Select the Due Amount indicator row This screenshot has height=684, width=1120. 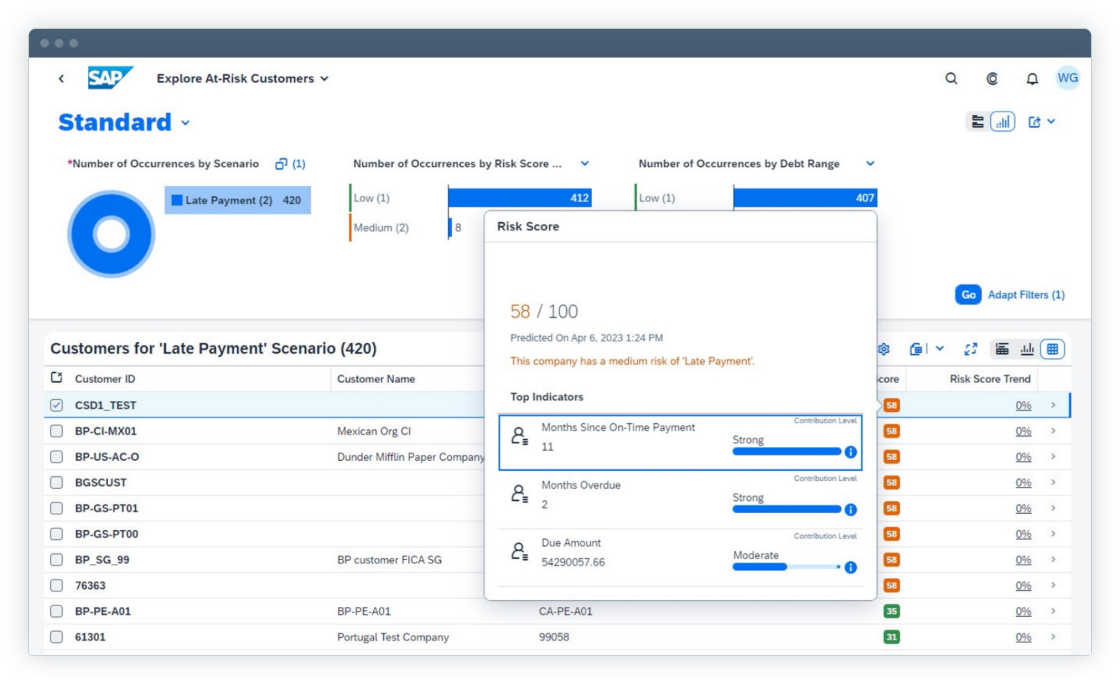pyautogui.click(x=680, y=558)
